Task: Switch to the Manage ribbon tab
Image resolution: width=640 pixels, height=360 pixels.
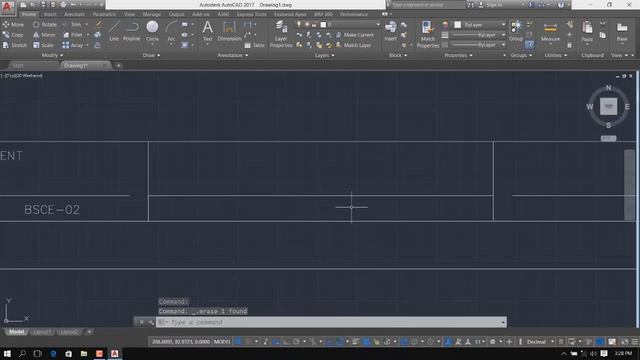Action: tap(151, 14)
